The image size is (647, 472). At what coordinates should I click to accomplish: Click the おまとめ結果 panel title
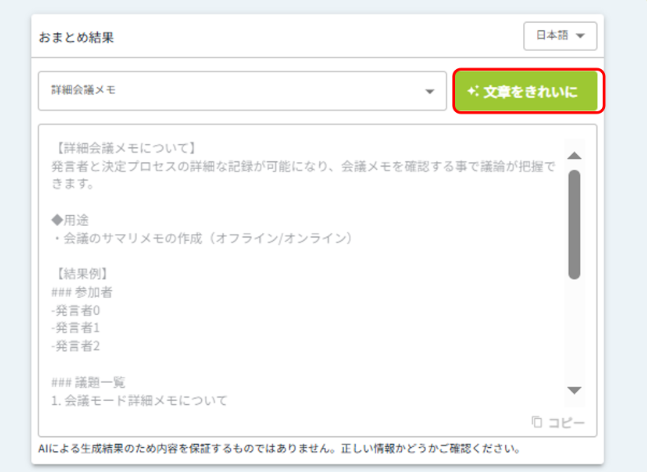[x=79, y=36]
